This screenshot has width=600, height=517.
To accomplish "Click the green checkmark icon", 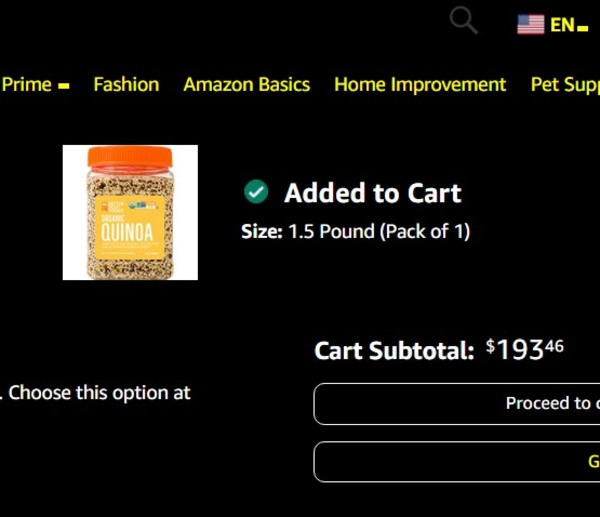I will [256, 192].
